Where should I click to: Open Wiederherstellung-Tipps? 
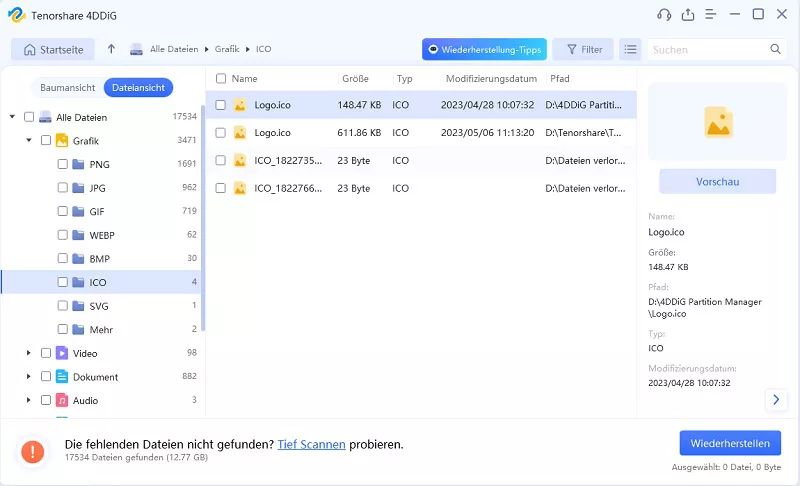484,49
